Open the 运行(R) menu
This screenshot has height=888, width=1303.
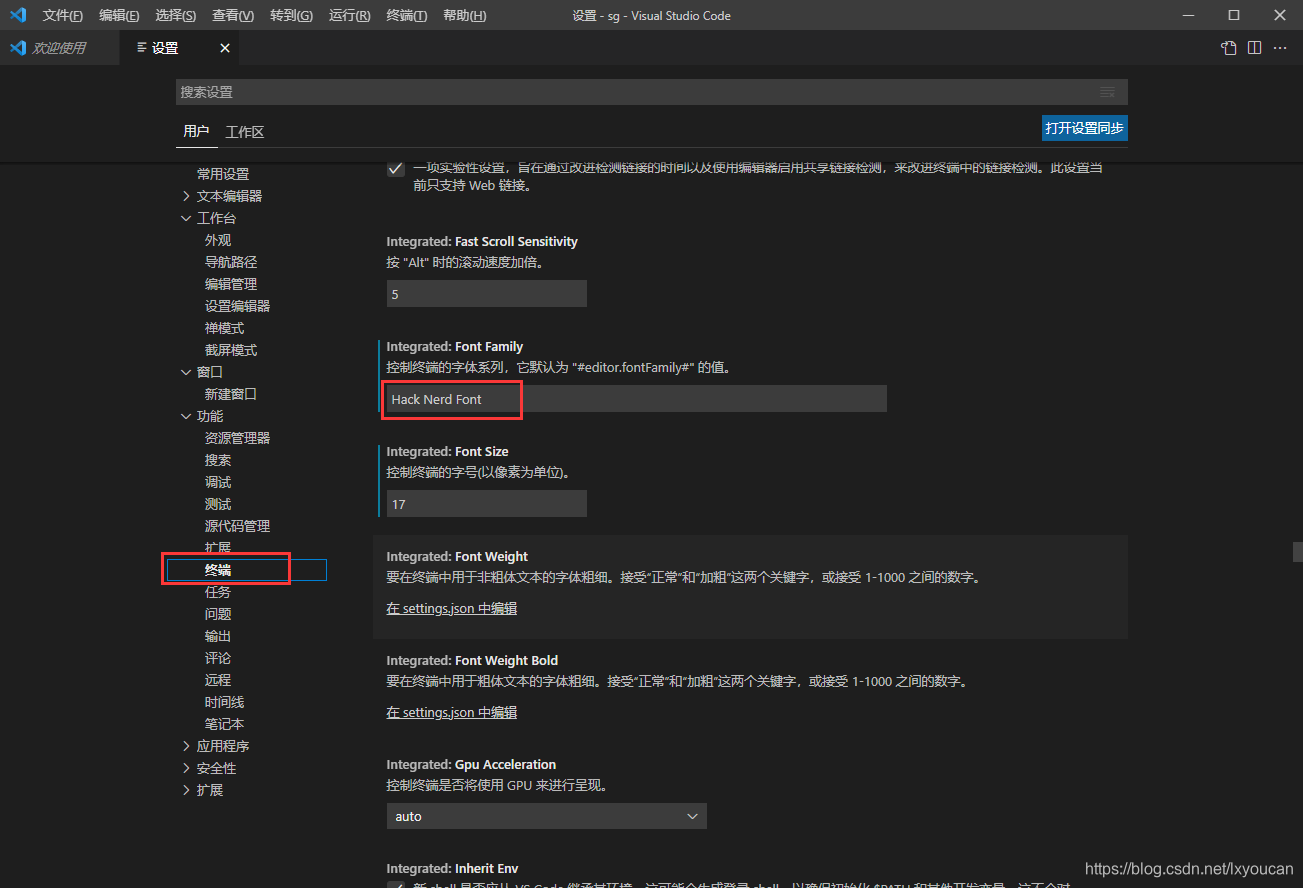pyautogui.click(x=349, y=16)
